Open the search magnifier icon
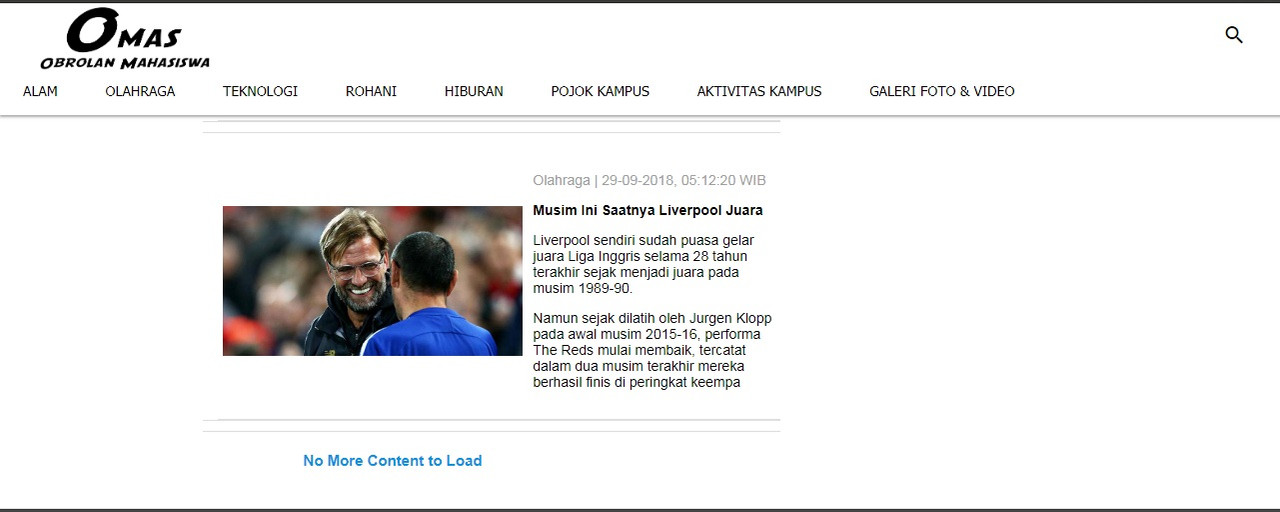The image size is (1280, 512). 1234,35
